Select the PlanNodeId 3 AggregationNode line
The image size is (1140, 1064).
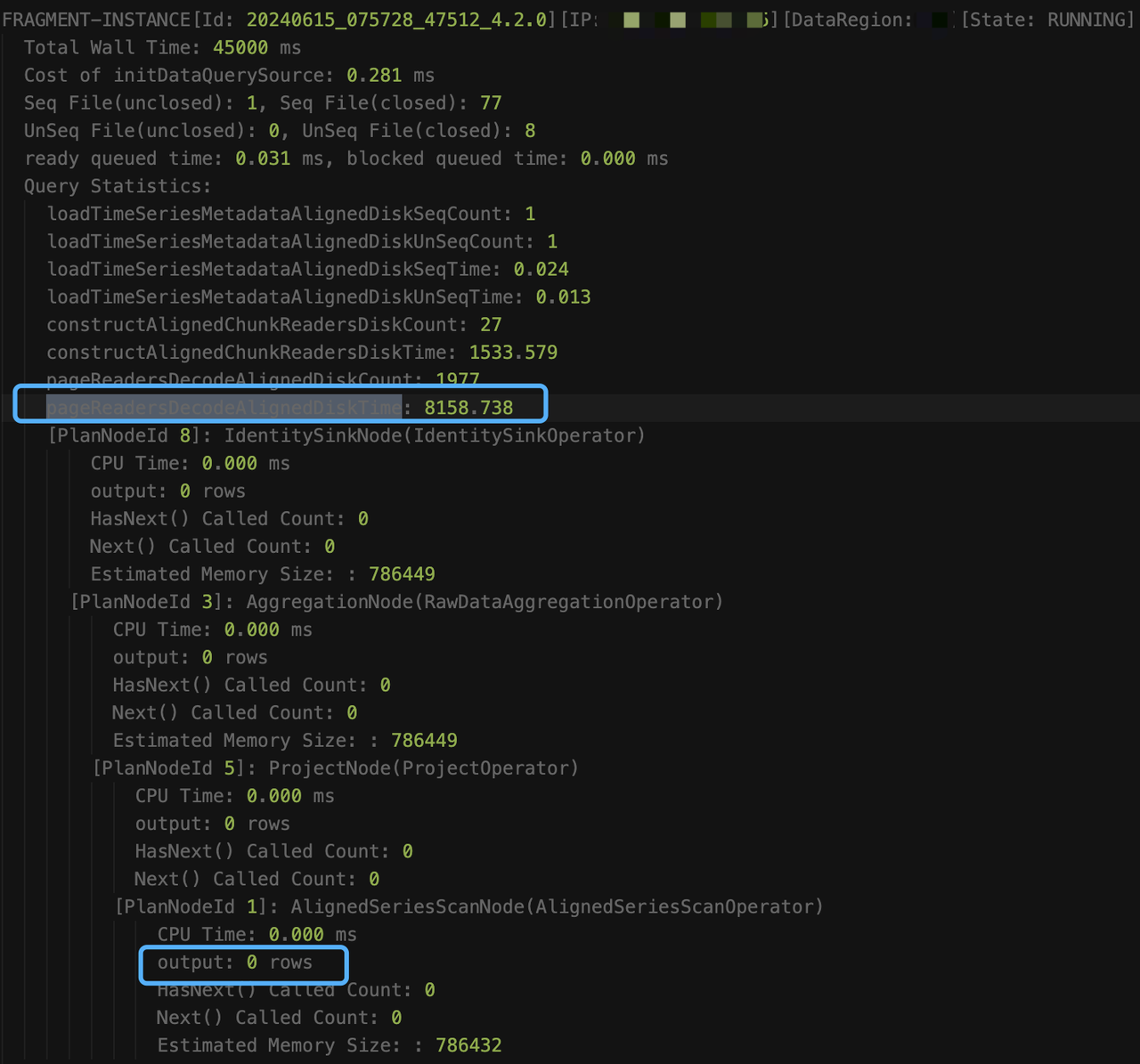pyautogui.click(x=396, y=602)
